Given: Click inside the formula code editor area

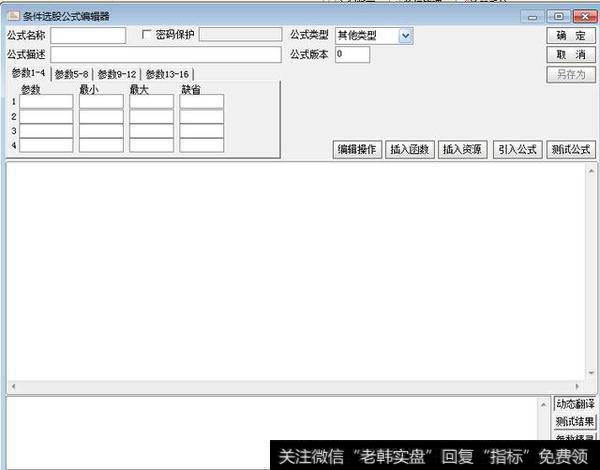Looking at the screenshot, I should tap(297, 272).
